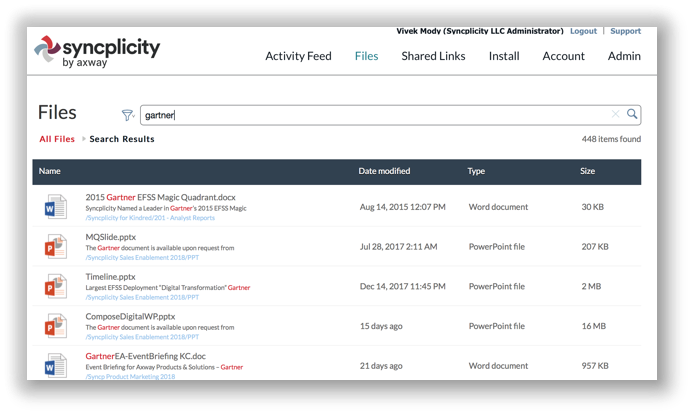Viewport: 693px width, 416px height.
Task: Sort results by Size column header
Action: coord(587,171)
